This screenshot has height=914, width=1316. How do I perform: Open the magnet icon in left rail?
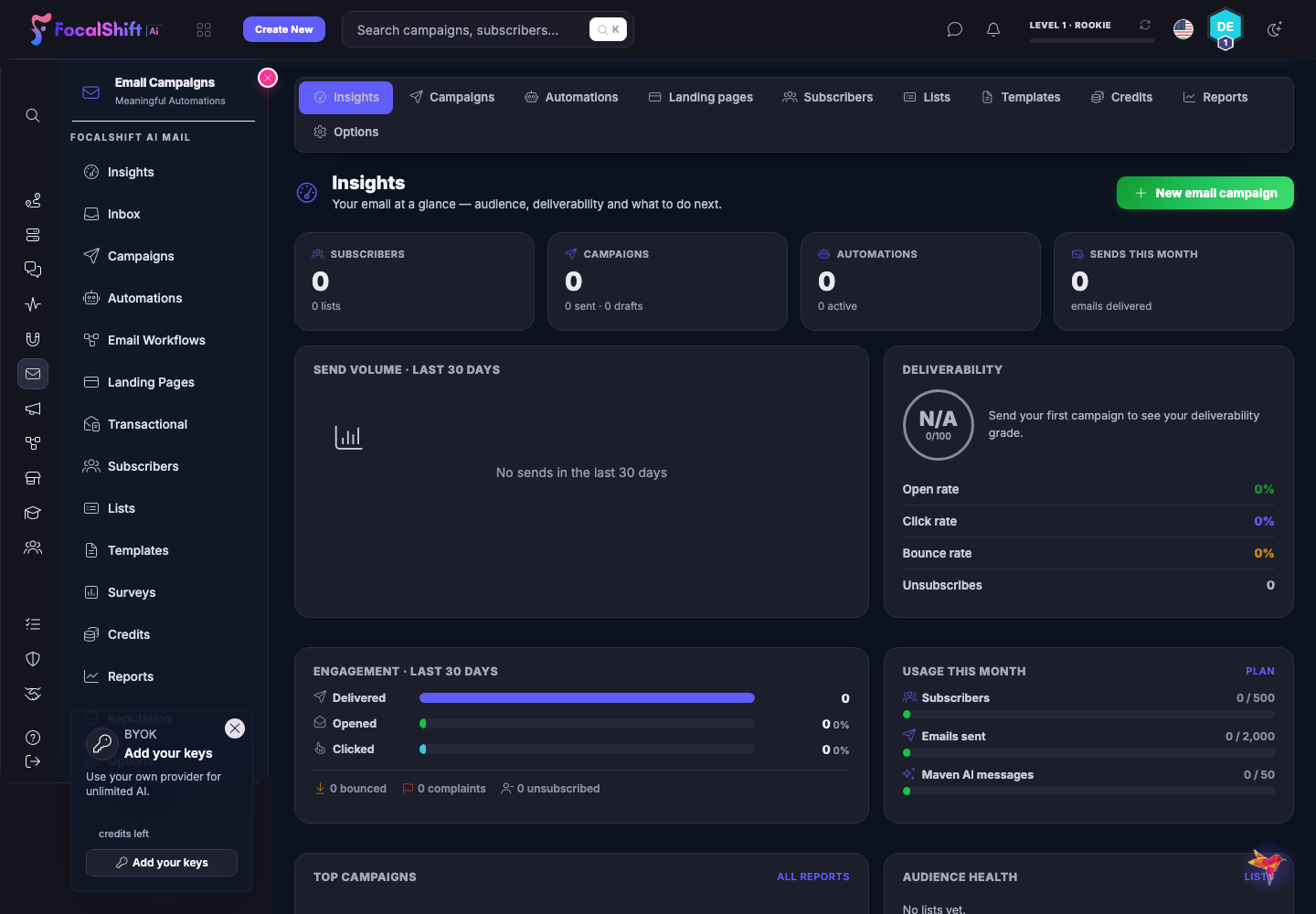point(33,339)
